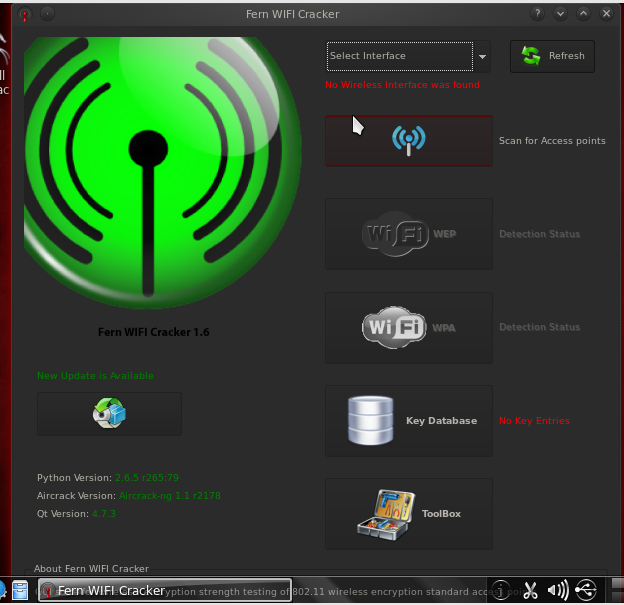
Task: Click the 'About Fern WIFI Cracker' group title
Action: click(x=92, y=568)
